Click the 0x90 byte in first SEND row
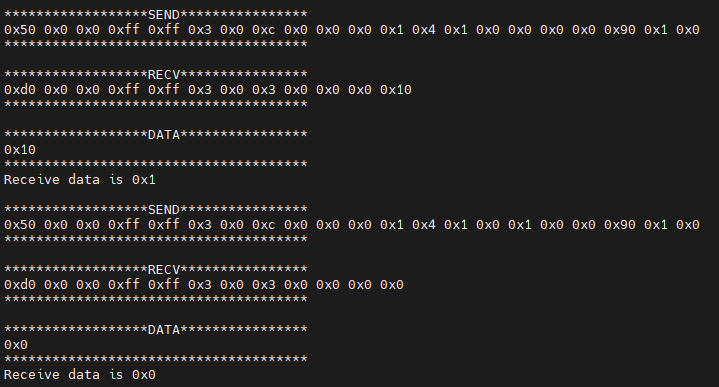Screen dimensions: 719x387 point(619,30)
